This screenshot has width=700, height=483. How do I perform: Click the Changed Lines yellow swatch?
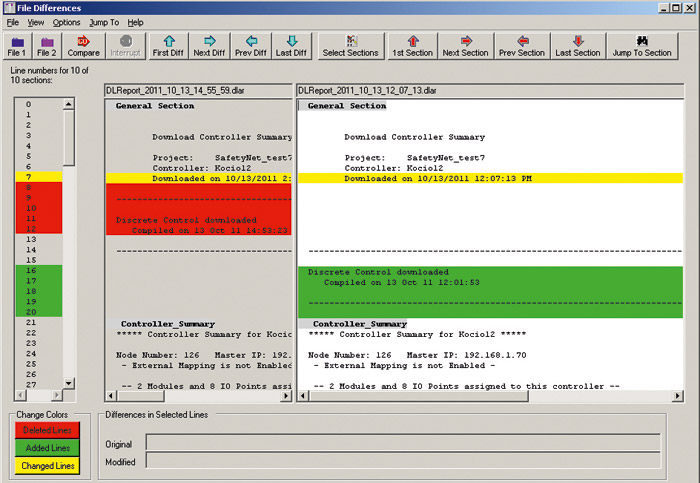[x=46, y=466]
